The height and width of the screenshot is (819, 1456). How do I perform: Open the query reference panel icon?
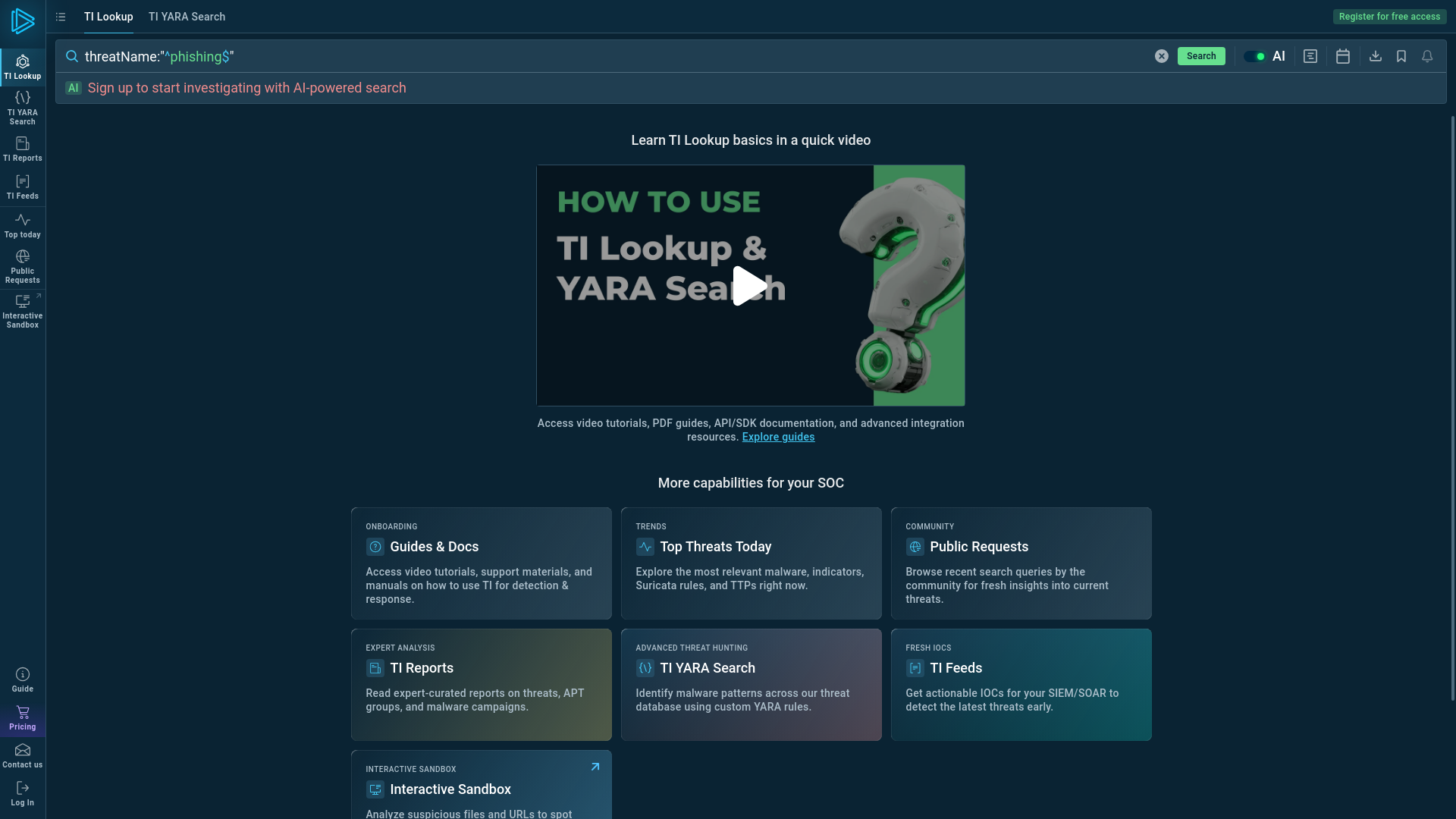tap(1310, 56)
